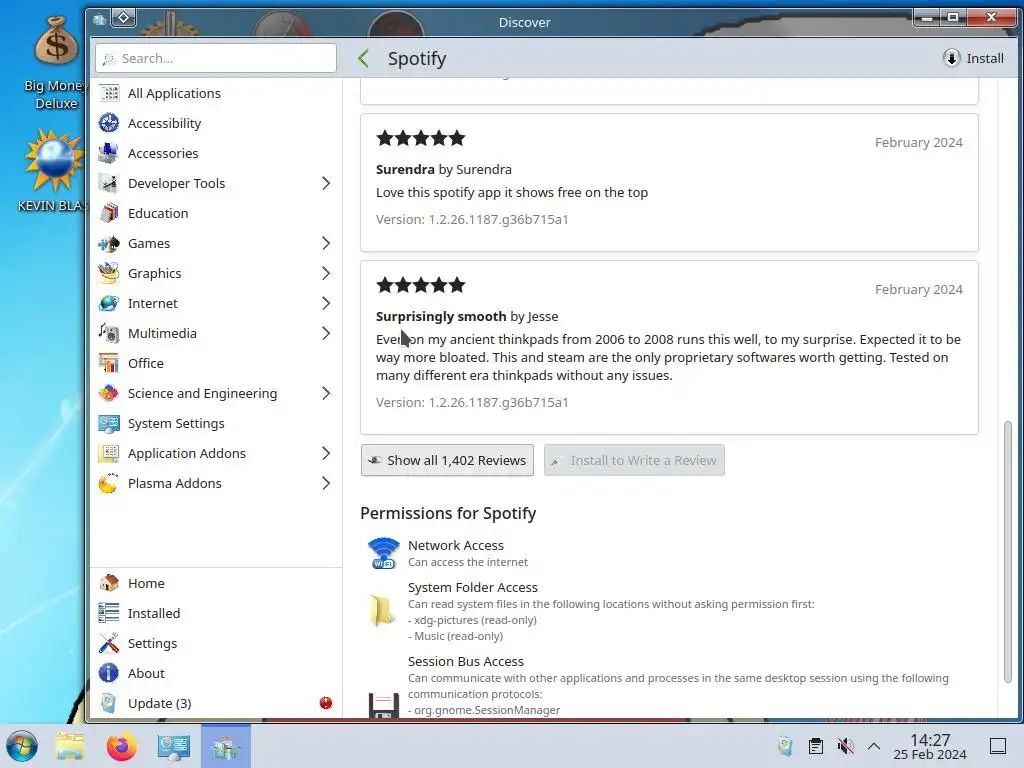Expand the Science and Engineering arrow

pos(326,394)
